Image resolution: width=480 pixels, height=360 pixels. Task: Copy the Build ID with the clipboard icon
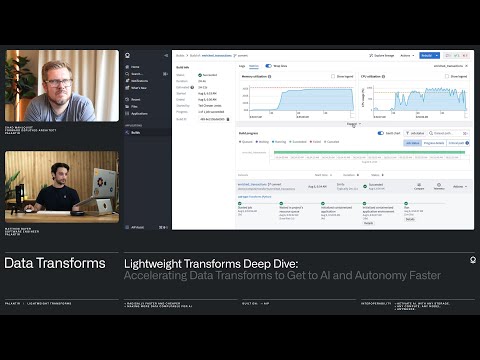[x=228, y=119]
